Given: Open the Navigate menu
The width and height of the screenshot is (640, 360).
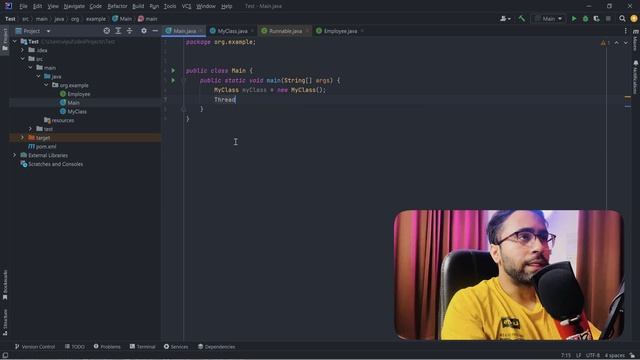Looking at the screenshot, I should point(74,6).
